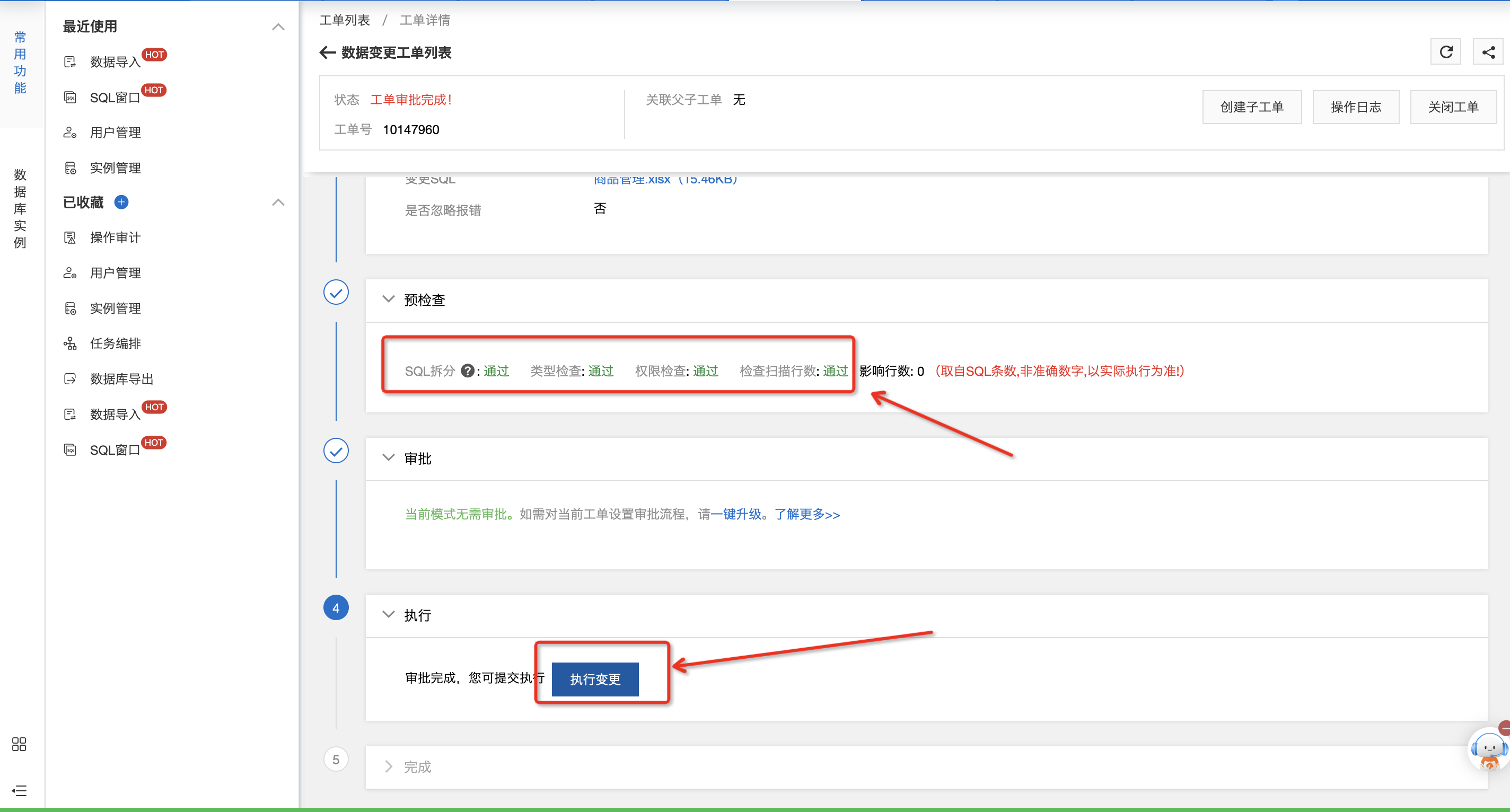Collapse the 最近使用 section
The image size is (1510, 812).
[278, 27]
